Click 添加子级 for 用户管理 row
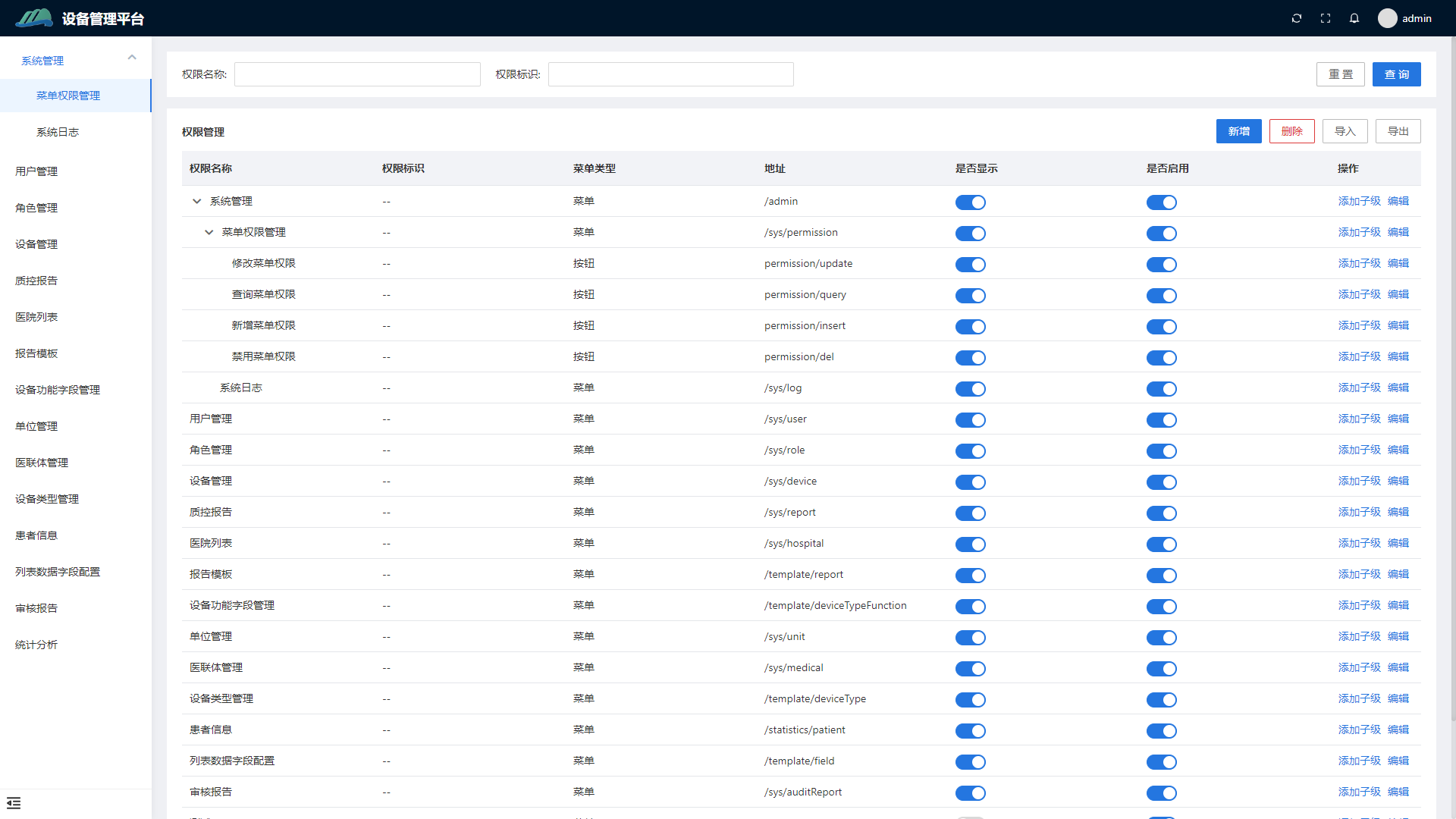 pos(1359,419)
